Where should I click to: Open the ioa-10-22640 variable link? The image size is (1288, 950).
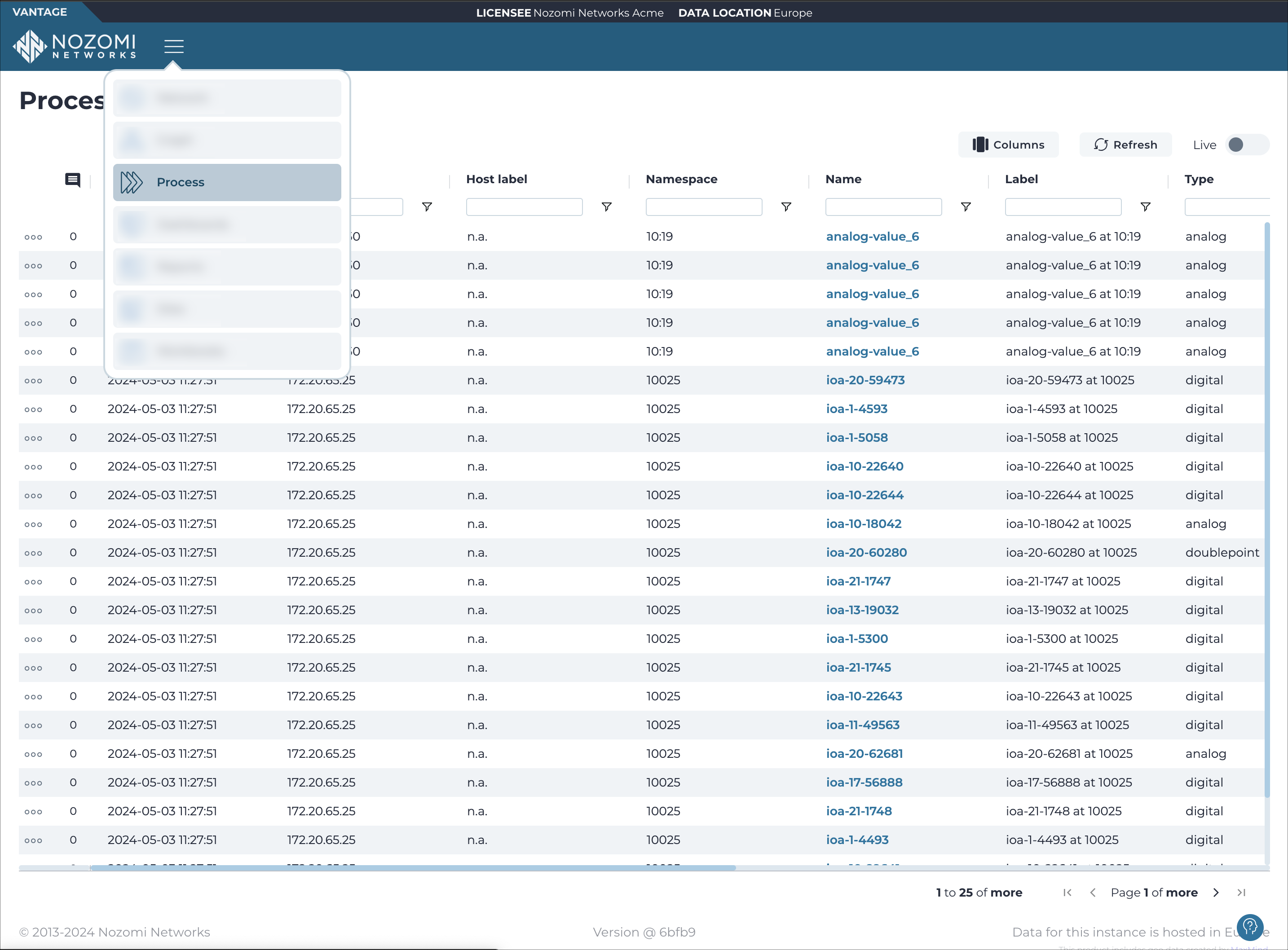pos(865,466)
